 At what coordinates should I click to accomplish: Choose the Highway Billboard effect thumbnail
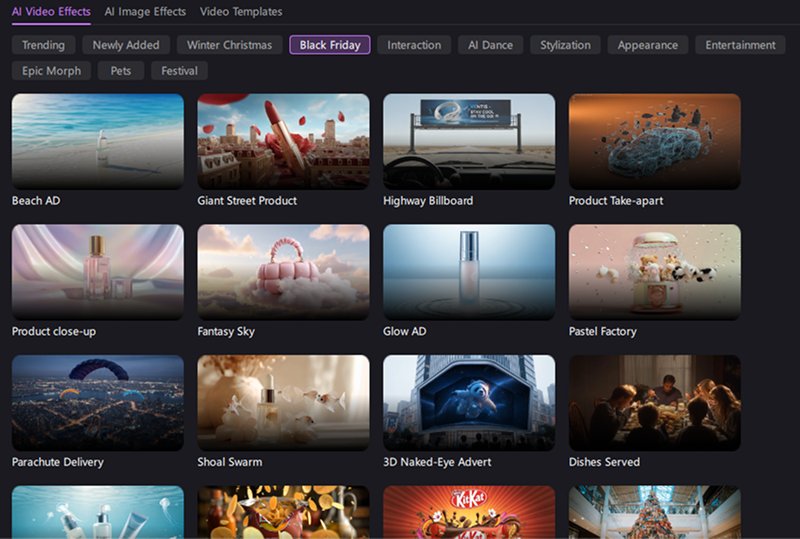point(469,141)
